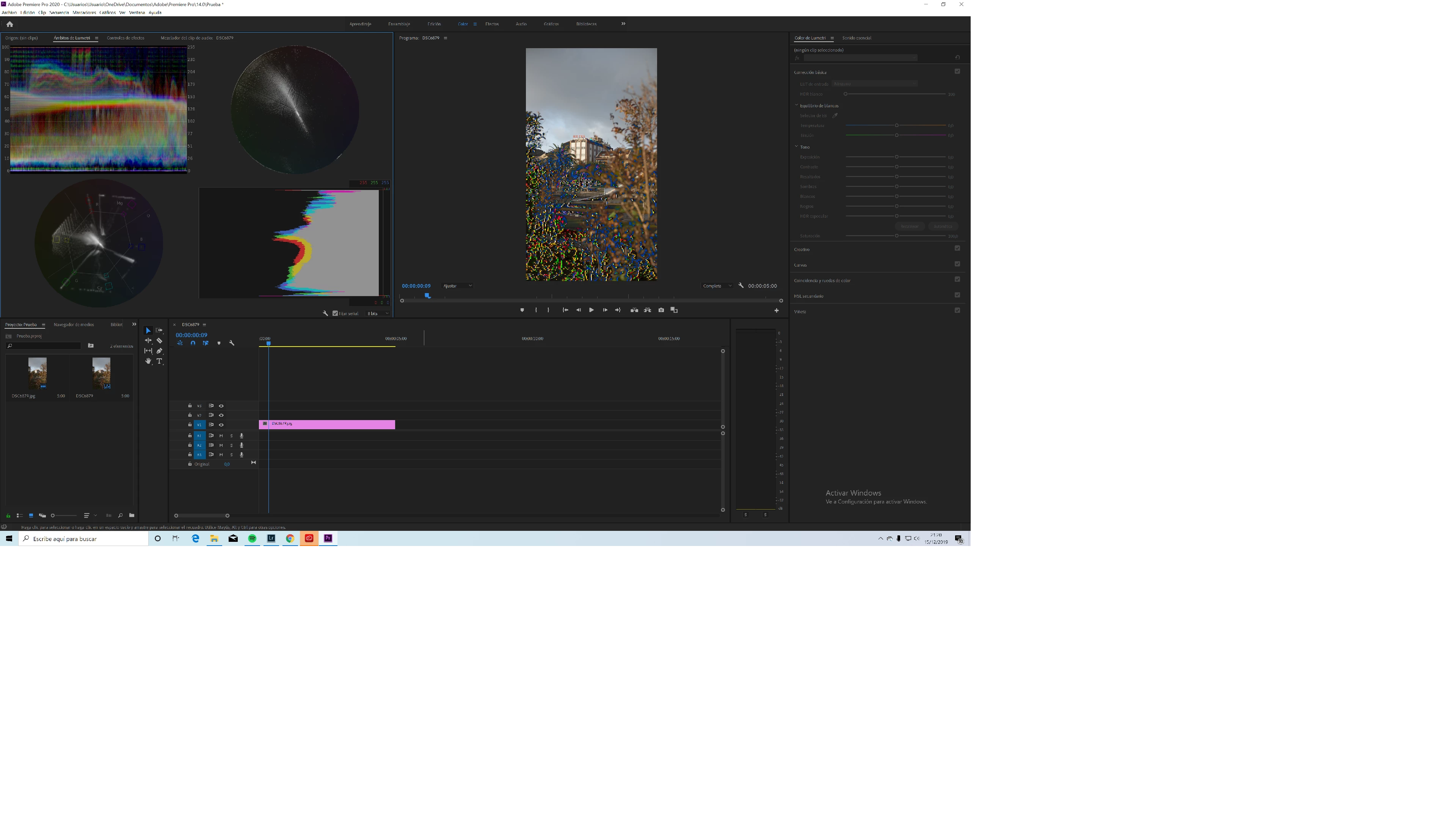Select the DSC6879.jpg thumbnail in project
Image resolution: width=1456 pixels, height=819 pixels.
37,372
